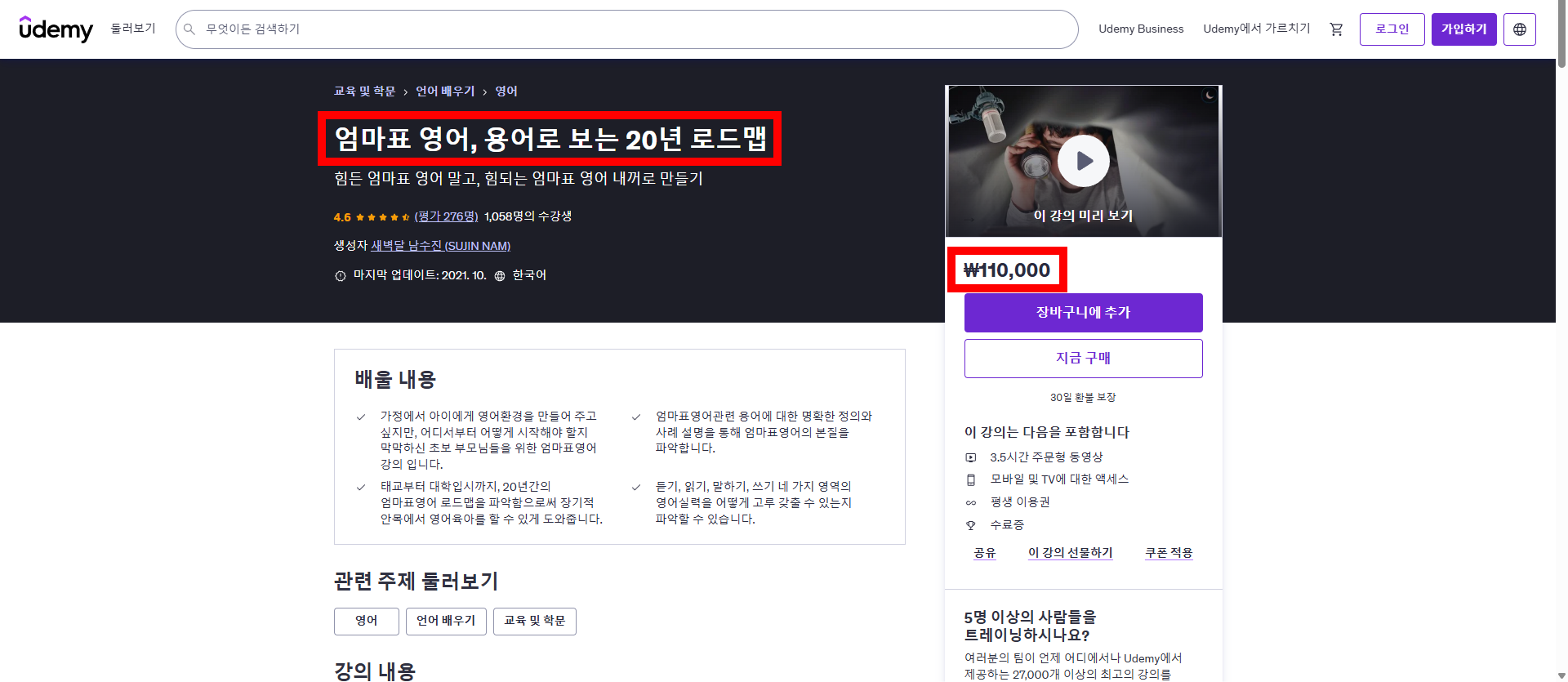Click the 1,058명의 수강생 text
Screen dimensions: 1568x682
[528, 216]
